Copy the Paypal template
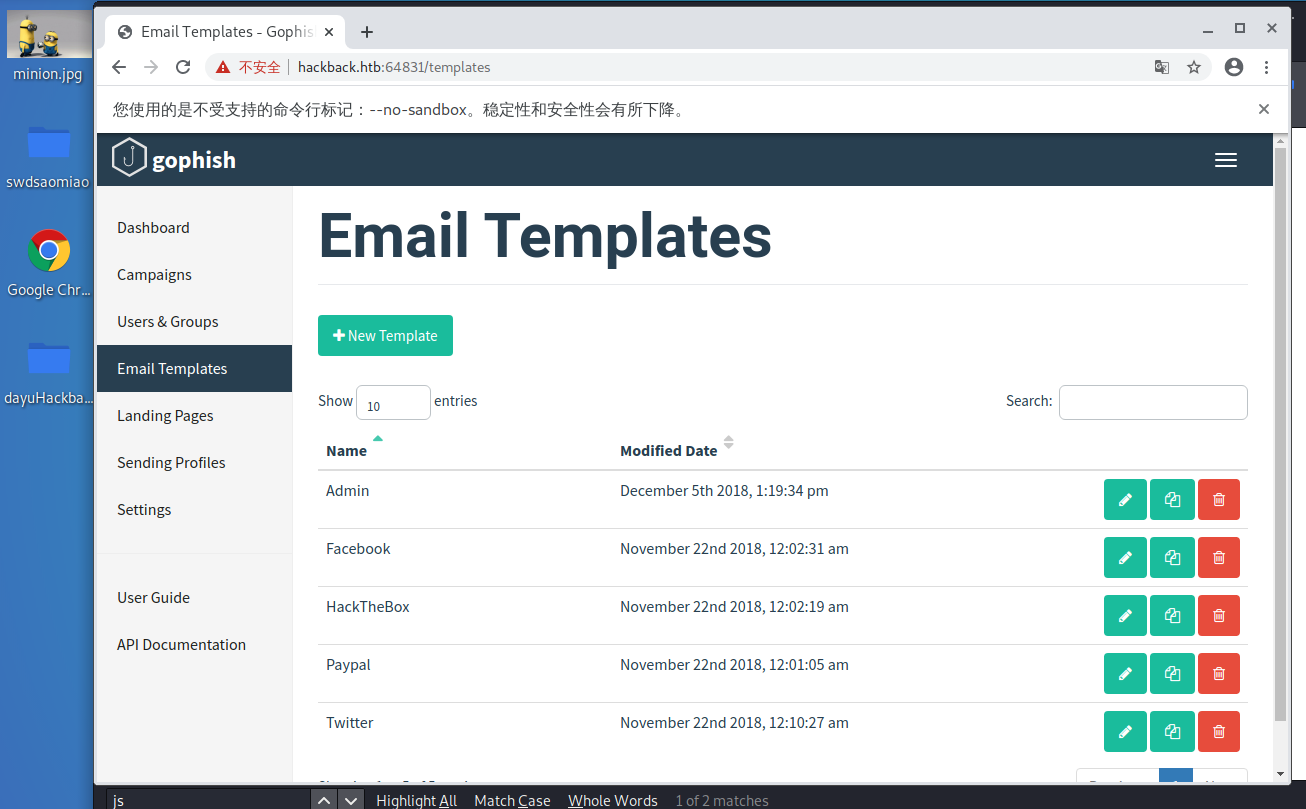 (x=1172, y=674)
